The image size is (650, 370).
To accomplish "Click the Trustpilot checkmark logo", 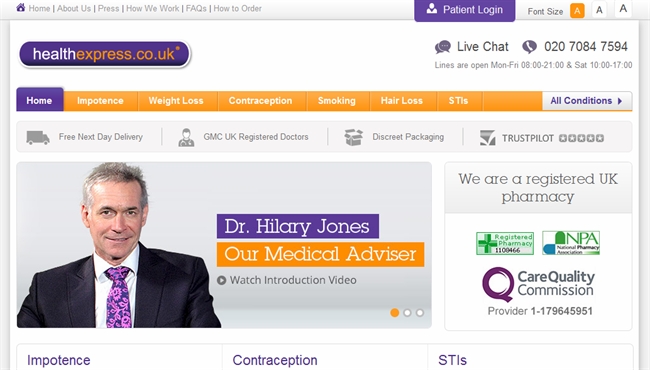I will pyautogui.click(x=488, y=138).
